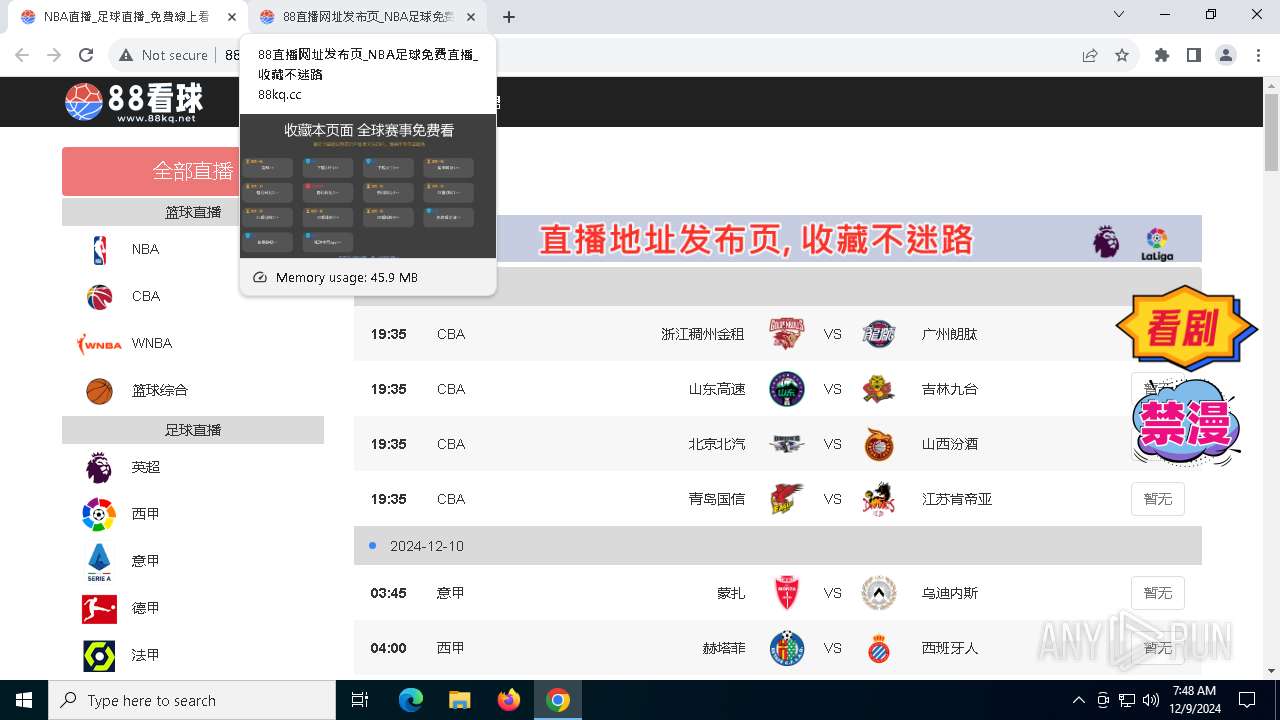The height and width of the screenshot is (720, 1280).
Task: Close the 88直播网址发布页 tab
Action: tap(471, 17)
